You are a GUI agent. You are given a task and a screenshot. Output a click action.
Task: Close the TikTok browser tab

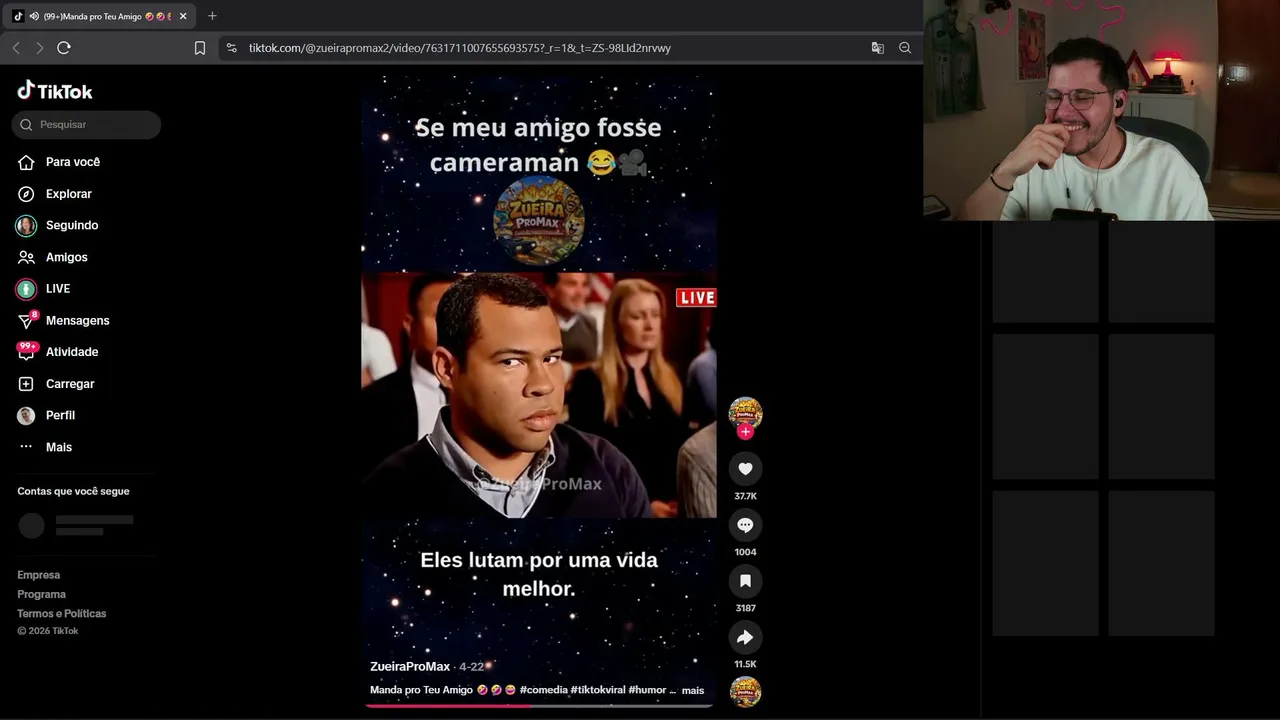tap(183, 16)
